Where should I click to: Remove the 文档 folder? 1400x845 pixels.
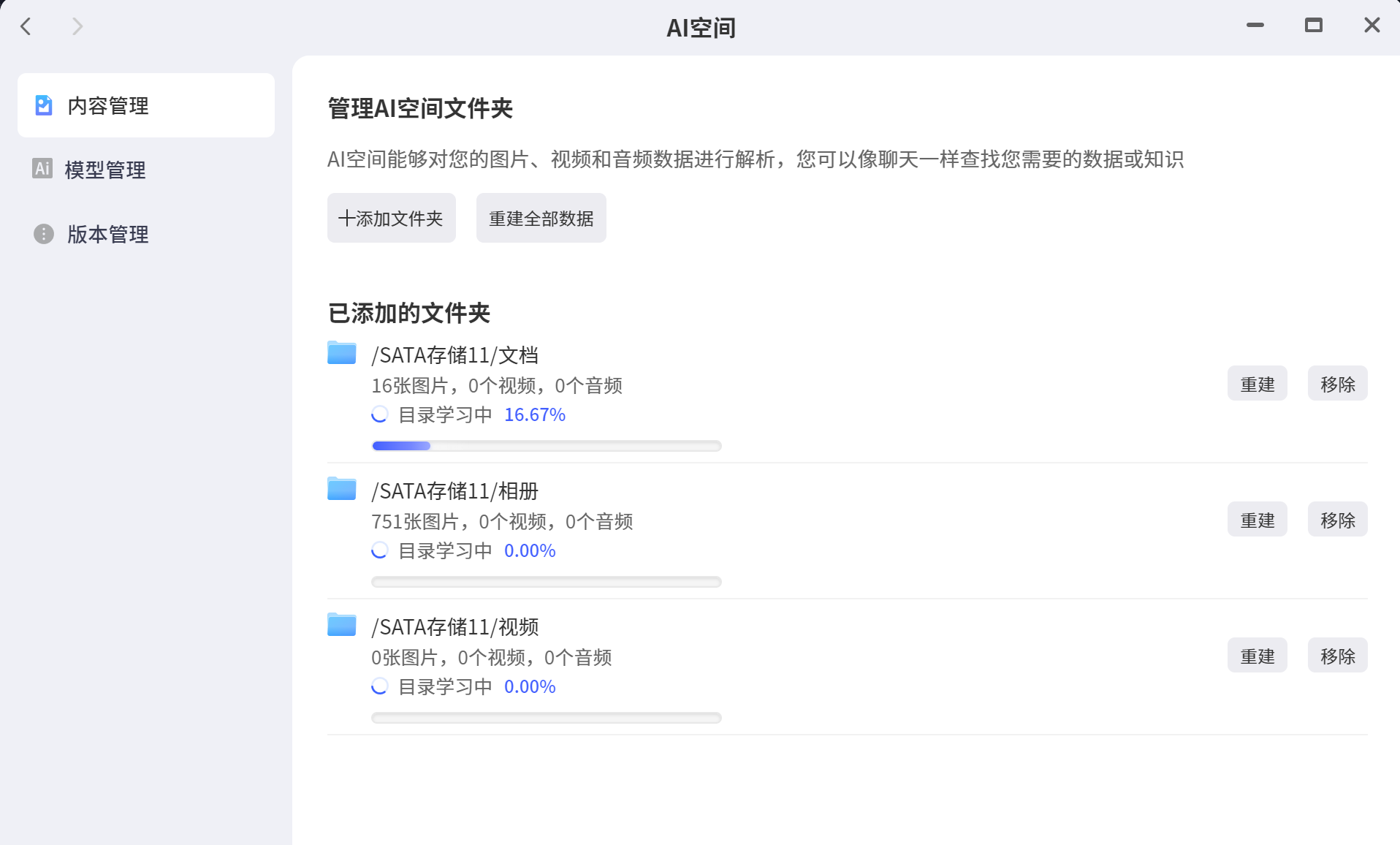pyautogui.click(x=1337, y=384)
